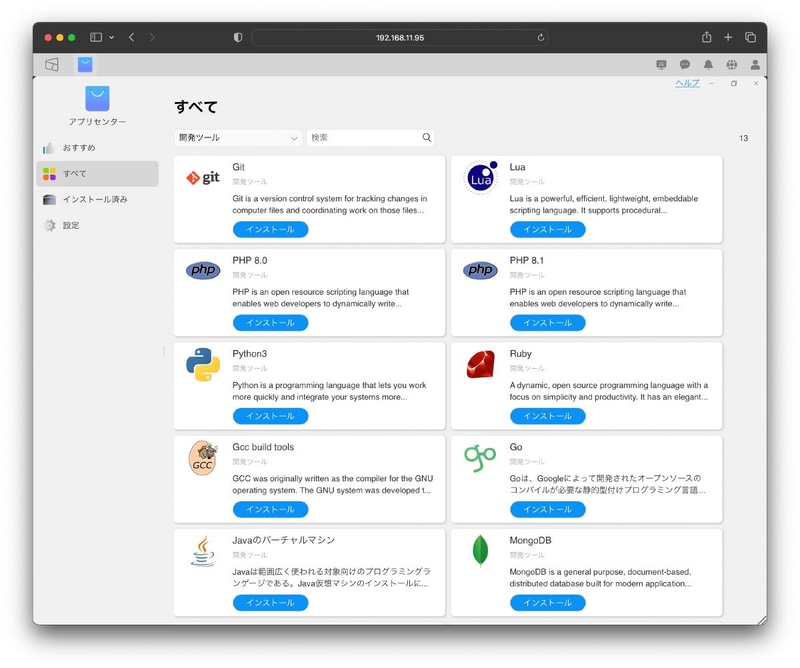Install Lua with its インストール button
Viewport: 800px width, 668px height.
pos(547,230)
